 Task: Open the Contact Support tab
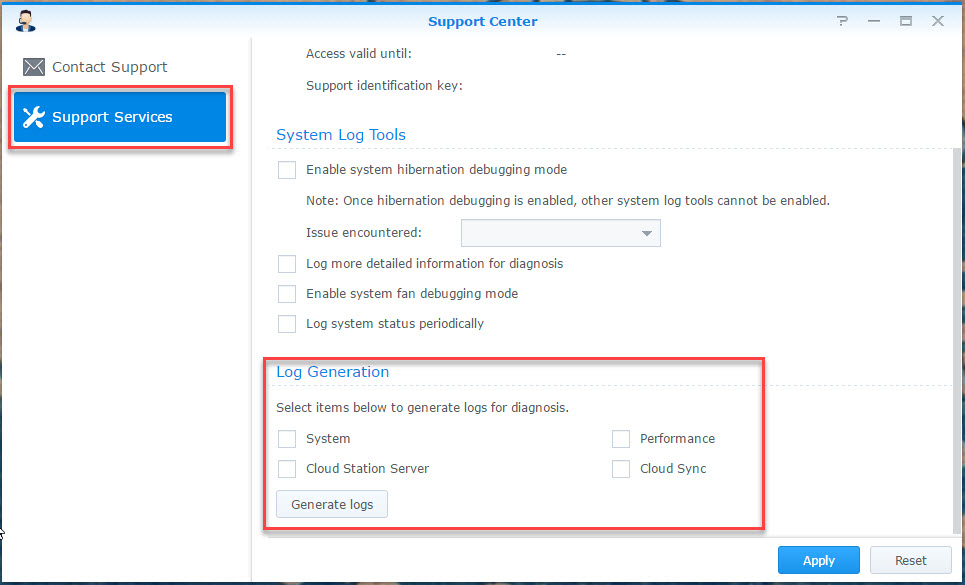click(110, 67)
